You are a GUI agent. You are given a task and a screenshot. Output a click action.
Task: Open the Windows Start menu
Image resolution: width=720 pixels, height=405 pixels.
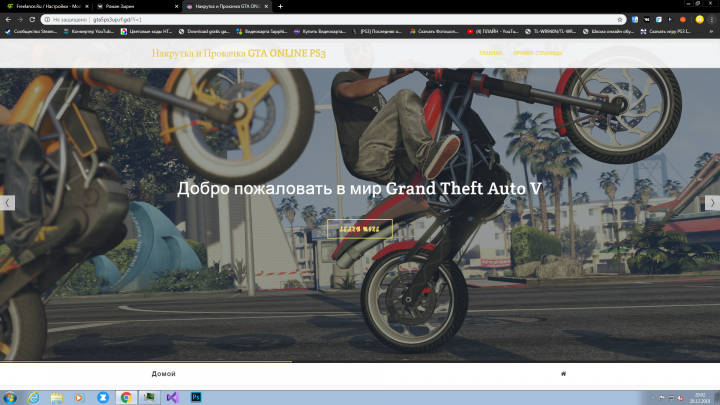[x=10, y=397]
